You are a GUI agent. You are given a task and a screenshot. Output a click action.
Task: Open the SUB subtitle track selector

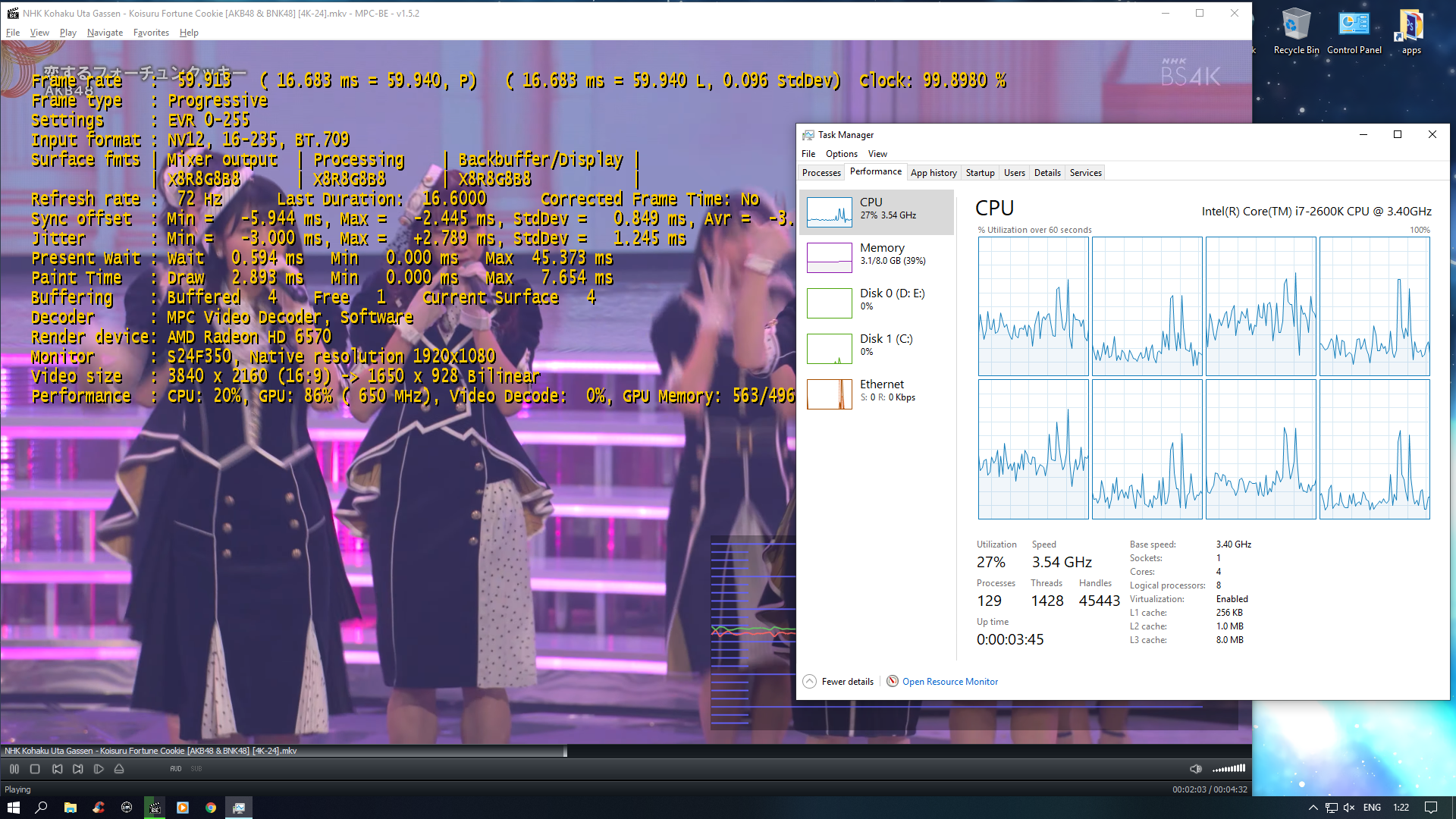click(196, 769)
